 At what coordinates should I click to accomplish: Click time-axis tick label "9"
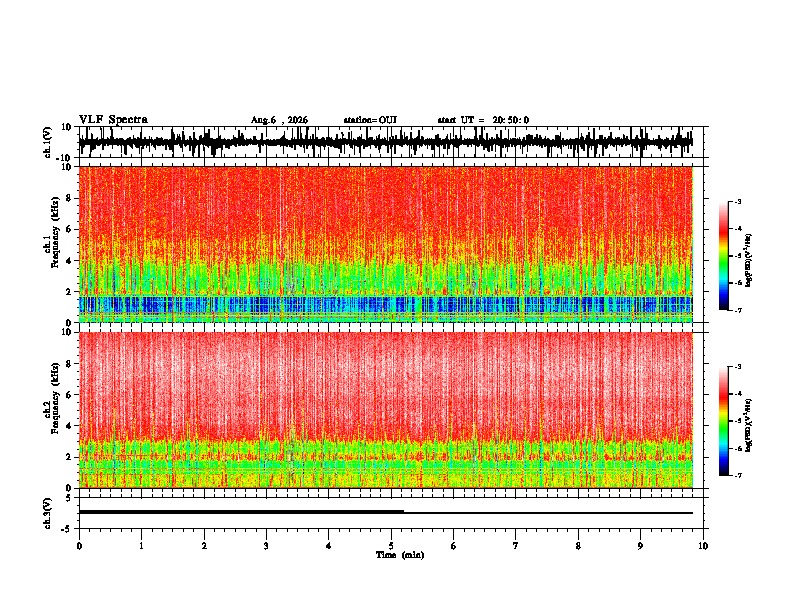pyautogui.click(x=640, y=546)
